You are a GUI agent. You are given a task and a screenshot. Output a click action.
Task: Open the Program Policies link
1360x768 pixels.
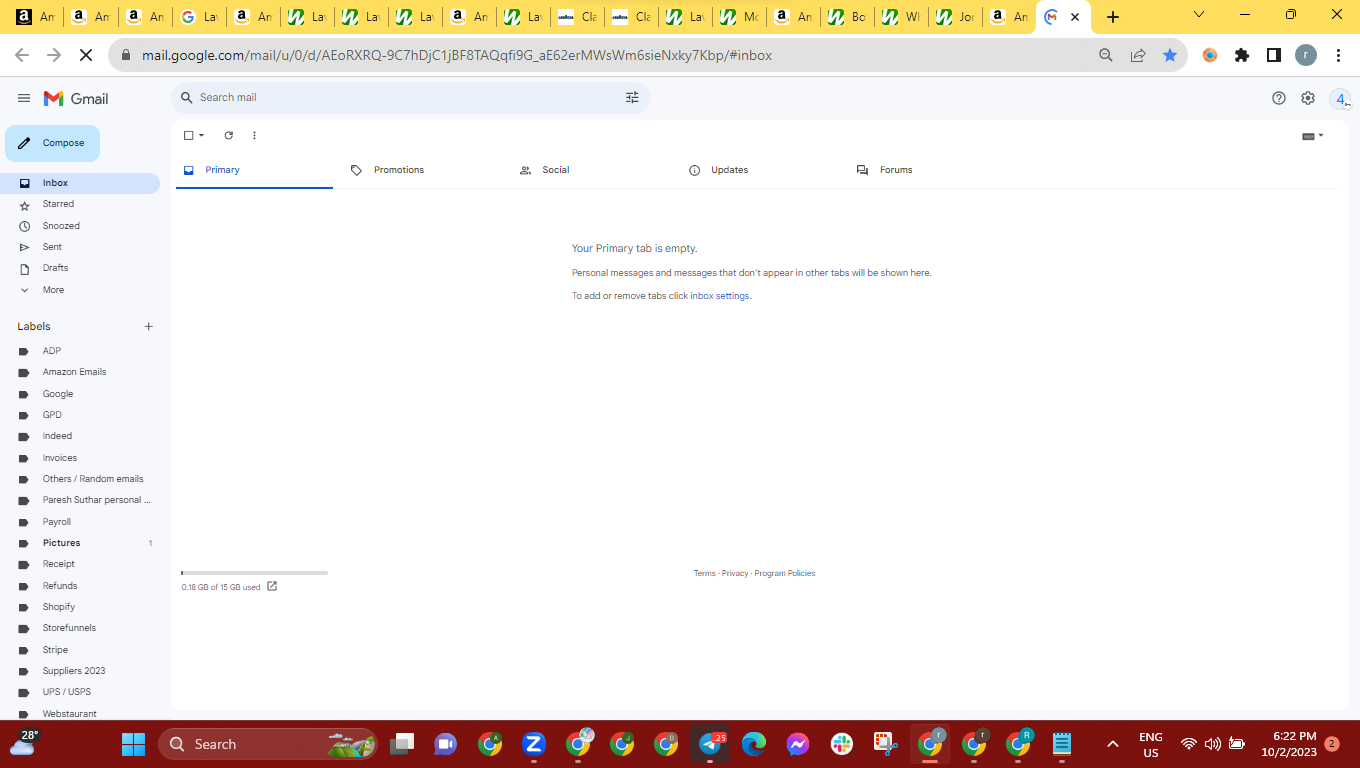click(785, 573)
